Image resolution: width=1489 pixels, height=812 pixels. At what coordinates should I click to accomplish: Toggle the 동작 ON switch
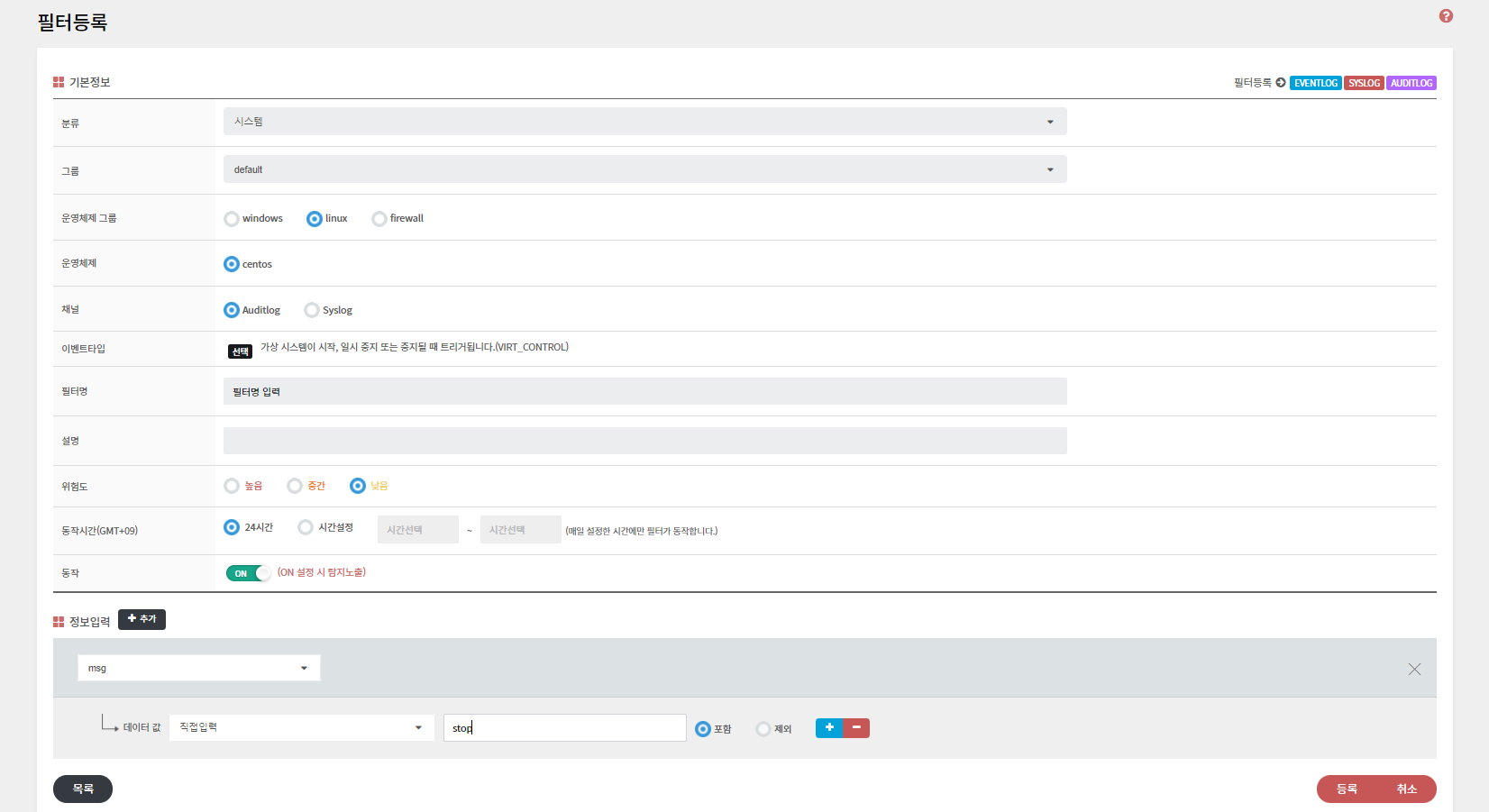(248, 573)
